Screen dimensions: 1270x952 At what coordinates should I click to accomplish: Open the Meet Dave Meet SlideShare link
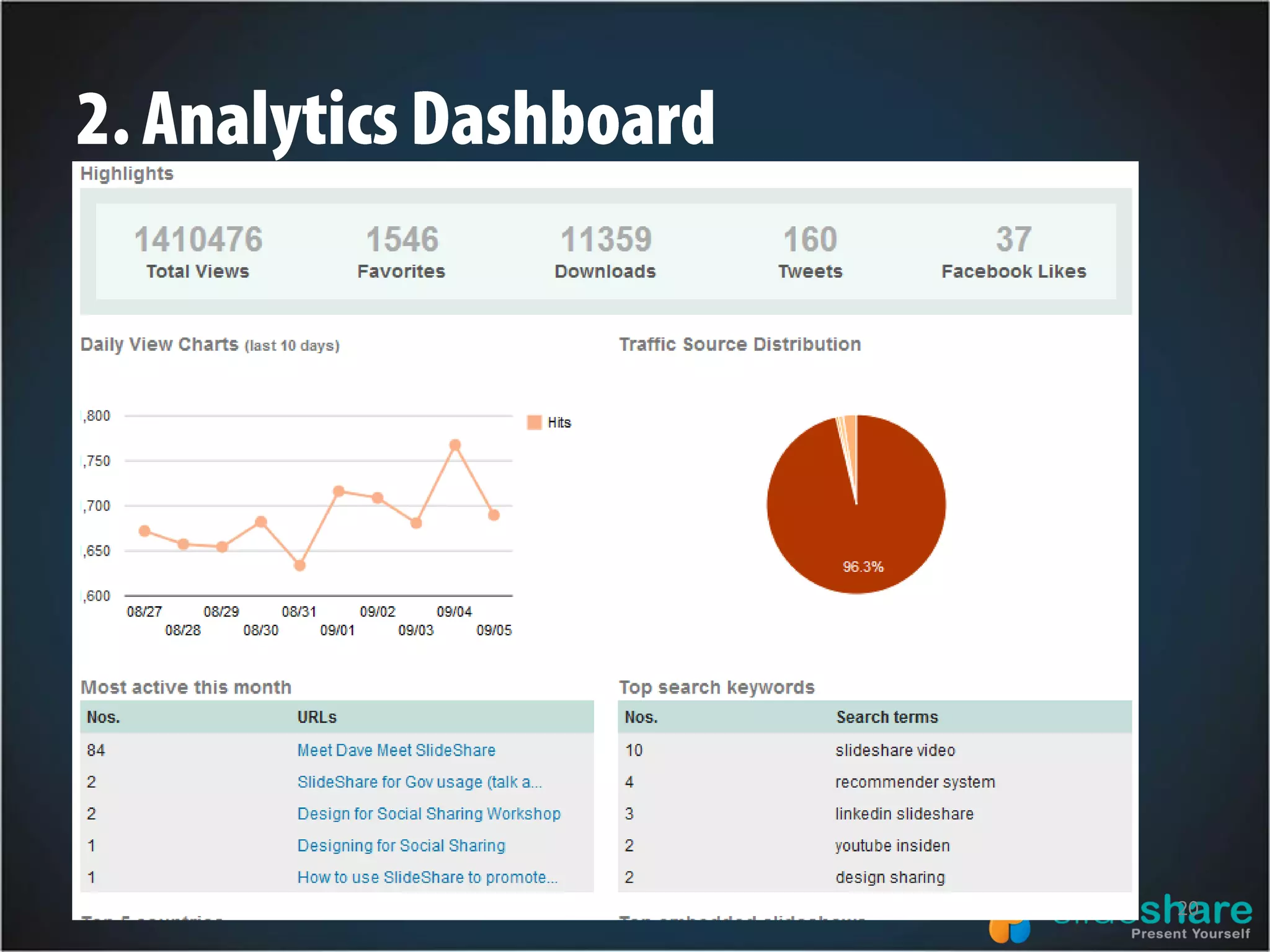[x=396, y=750]
